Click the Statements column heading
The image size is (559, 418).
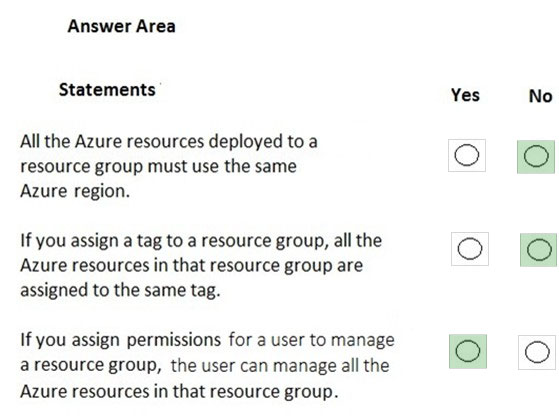(107, 90)
